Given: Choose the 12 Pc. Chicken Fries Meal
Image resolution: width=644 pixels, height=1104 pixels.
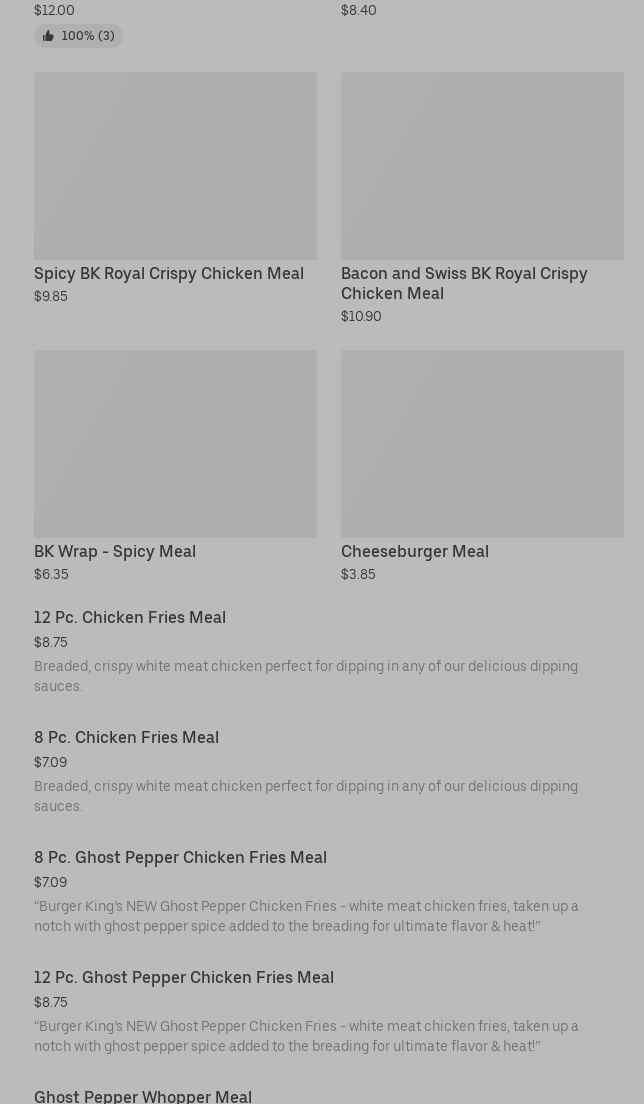Looking at the screenshot, I should coord(130,618).
